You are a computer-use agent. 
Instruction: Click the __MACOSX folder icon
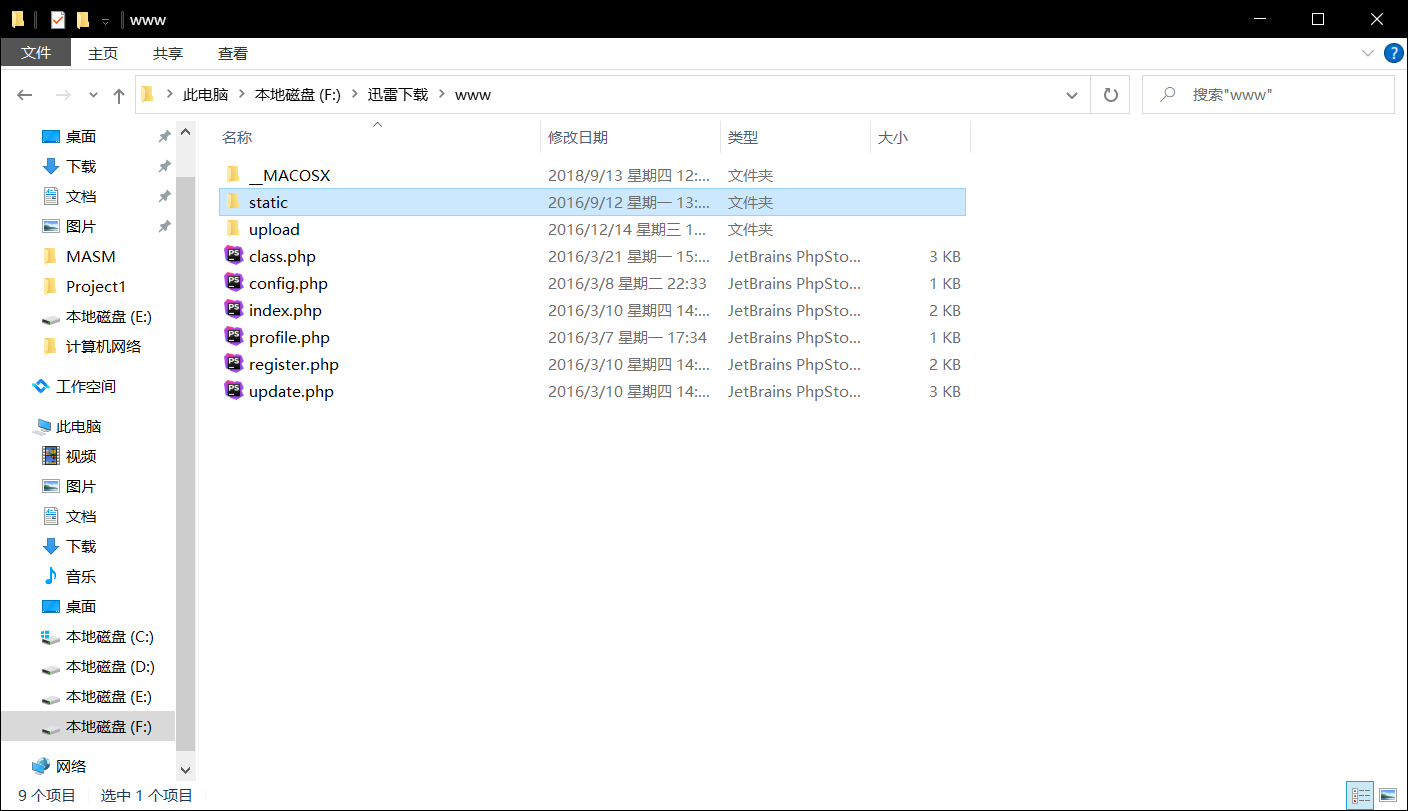233,175
